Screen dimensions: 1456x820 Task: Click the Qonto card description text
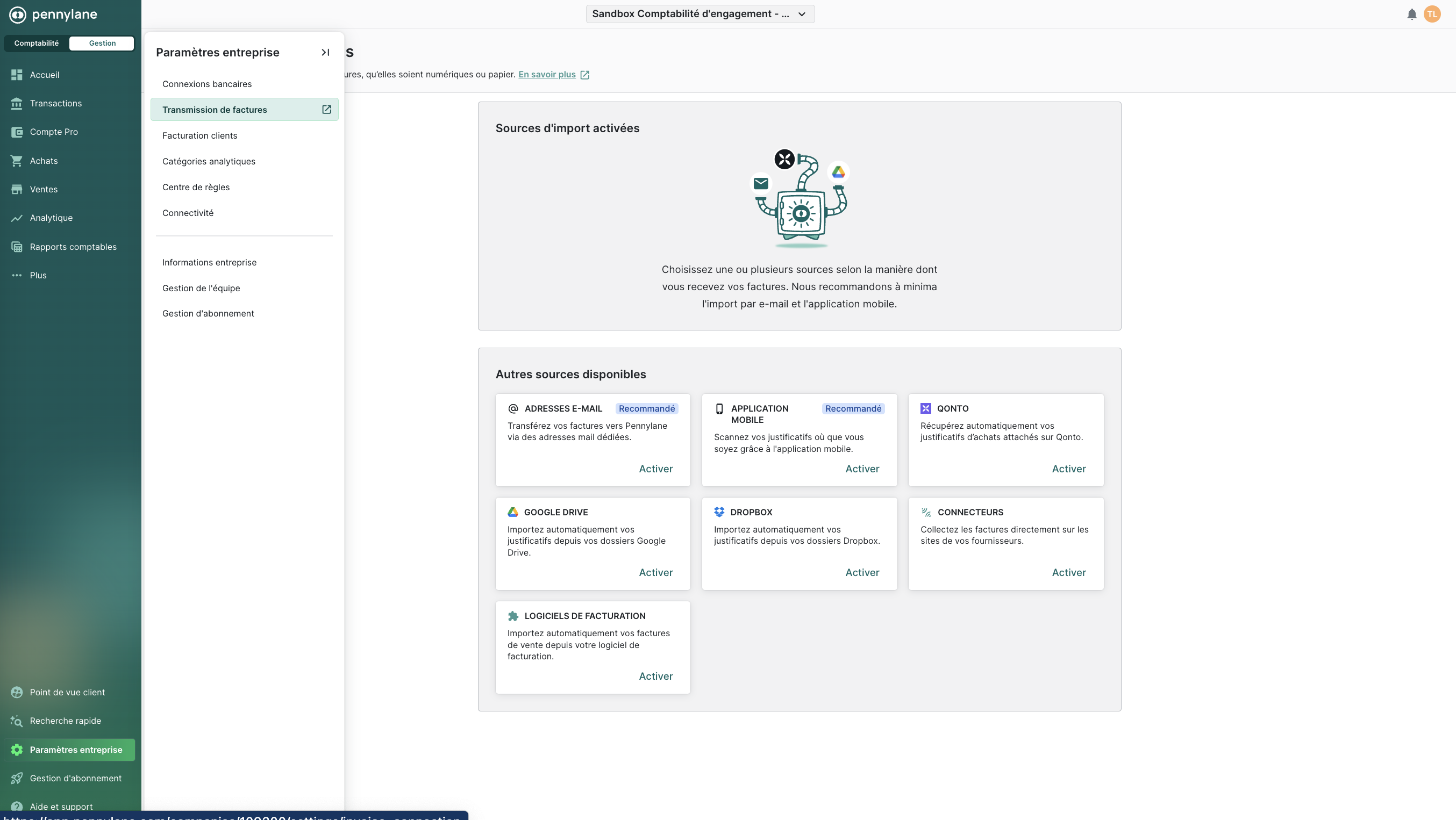coord(1002,431)
